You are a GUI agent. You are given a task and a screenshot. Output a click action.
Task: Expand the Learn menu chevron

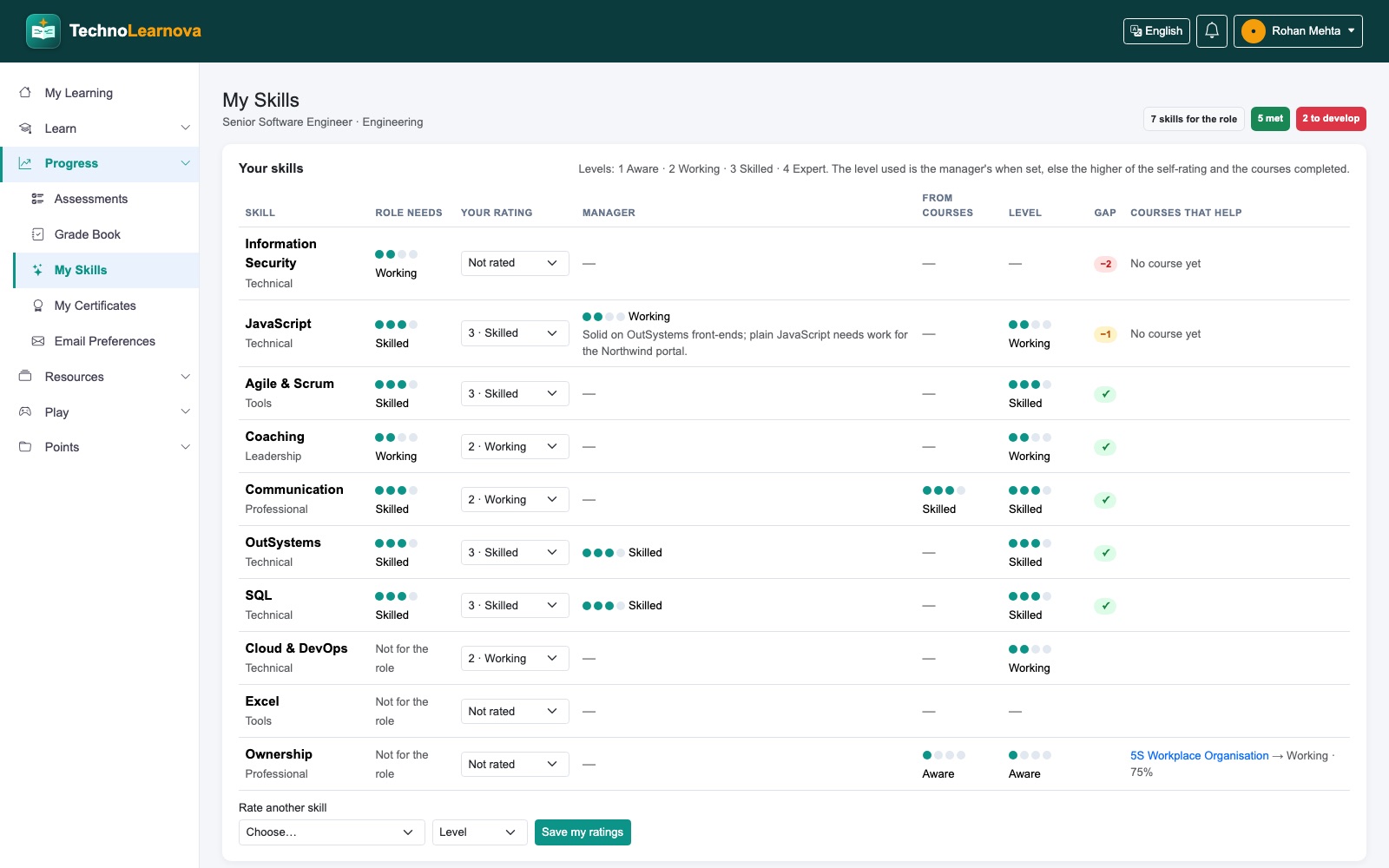pyautogui.click(x=185, y=128)
